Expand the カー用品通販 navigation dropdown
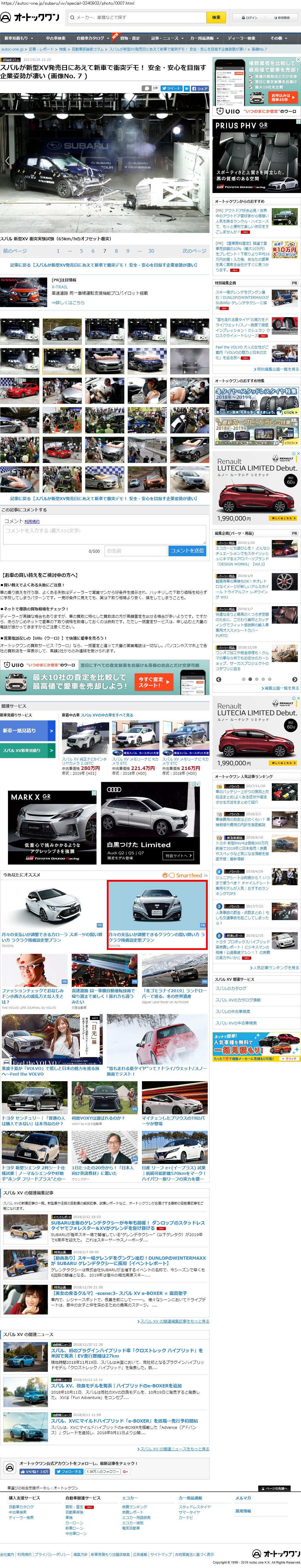 pos(204,38)
